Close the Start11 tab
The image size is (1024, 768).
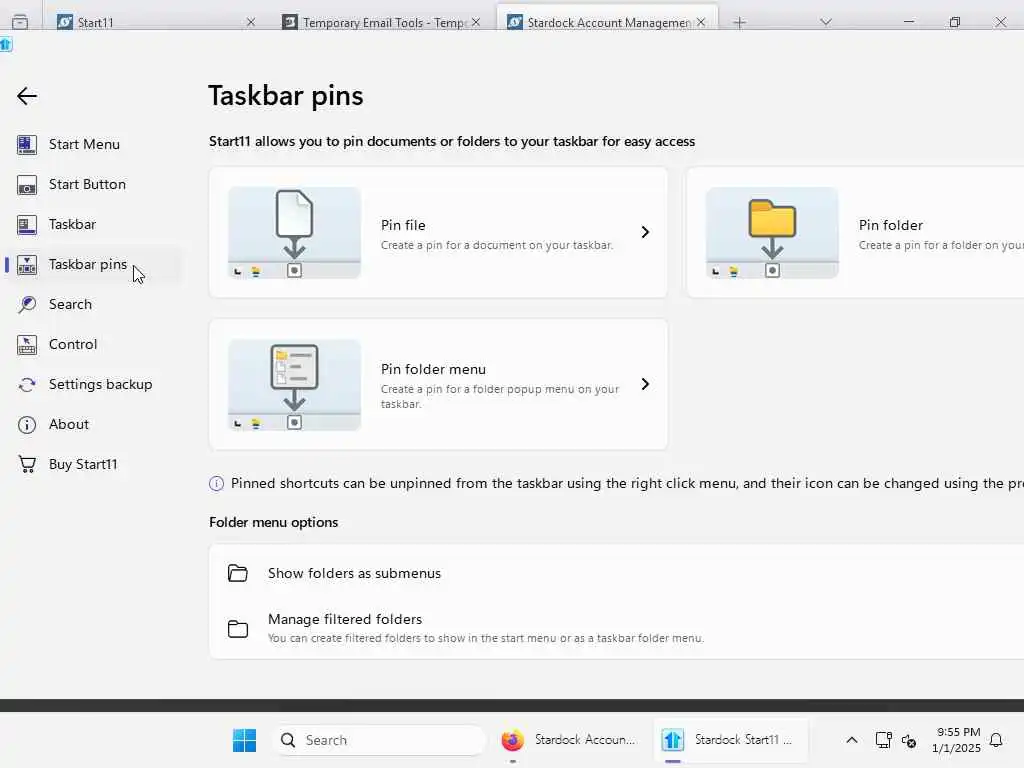point(251,22)
